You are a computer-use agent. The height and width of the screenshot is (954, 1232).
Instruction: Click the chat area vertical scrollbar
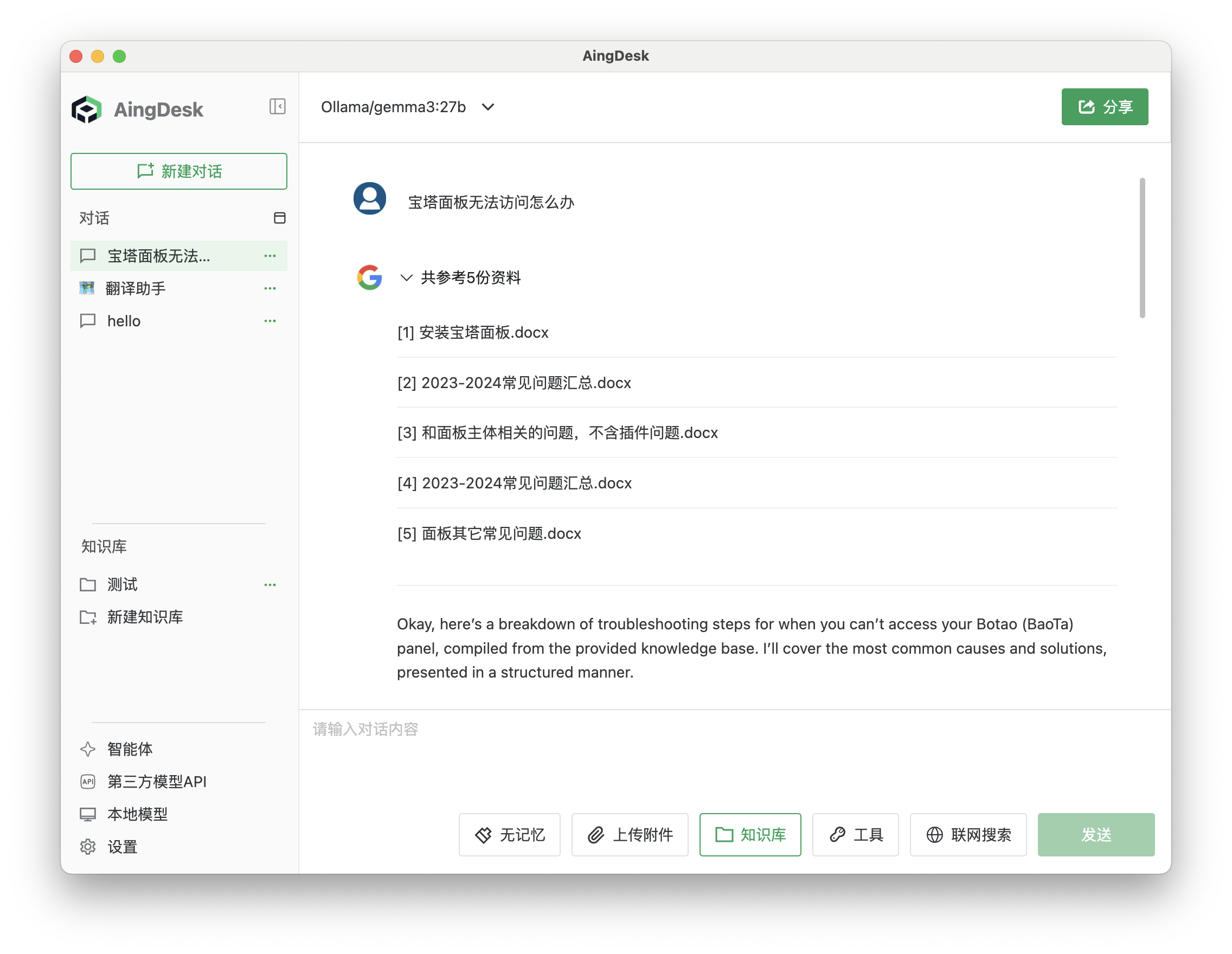[x=1142, y=248]
